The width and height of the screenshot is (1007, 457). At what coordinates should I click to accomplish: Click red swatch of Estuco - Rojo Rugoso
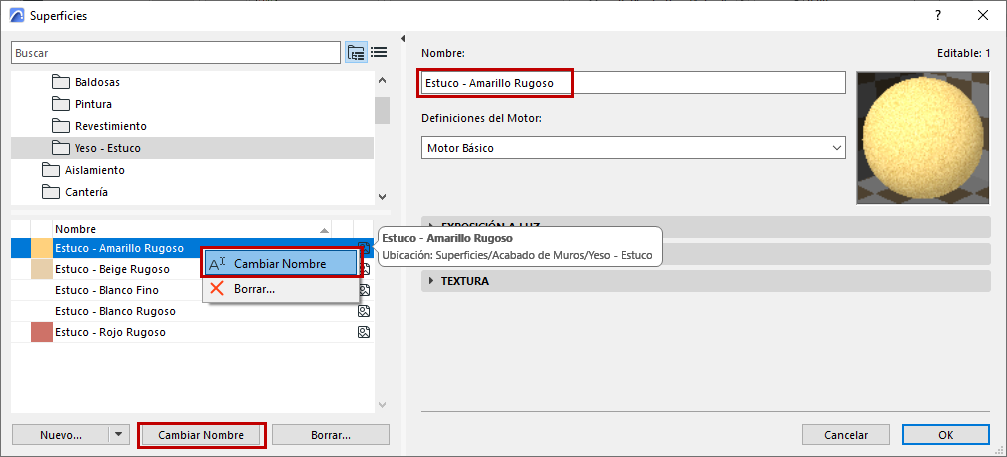42,332
